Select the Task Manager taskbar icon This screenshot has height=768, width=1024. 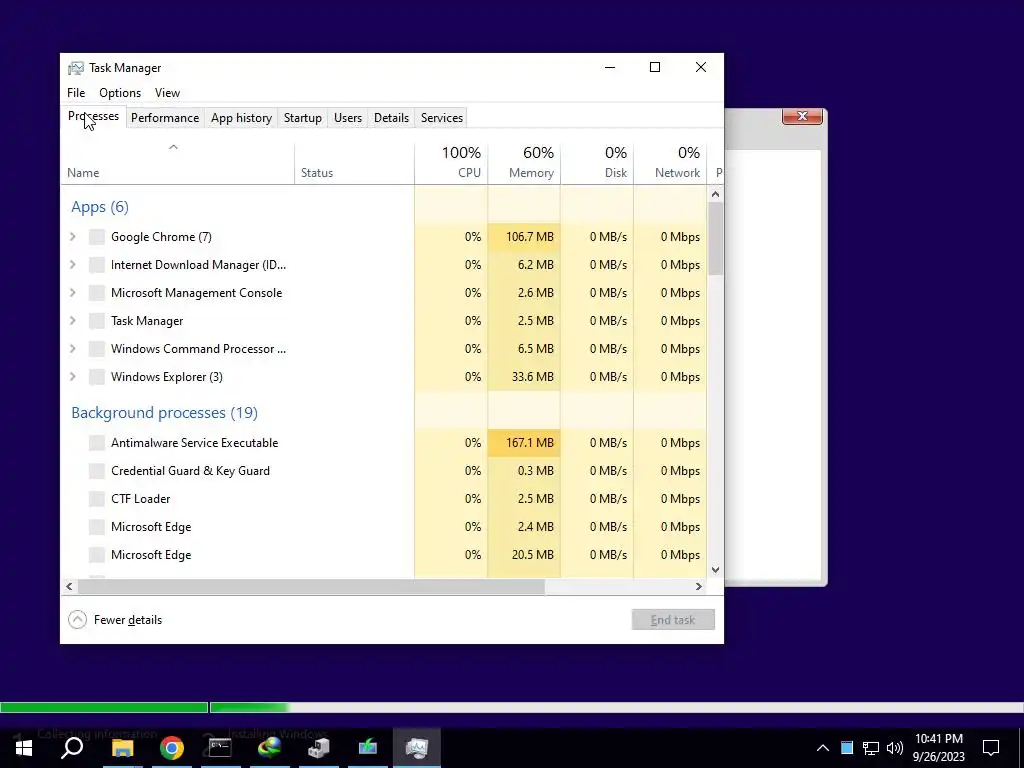pyautogui.click(x=417, y=748)
